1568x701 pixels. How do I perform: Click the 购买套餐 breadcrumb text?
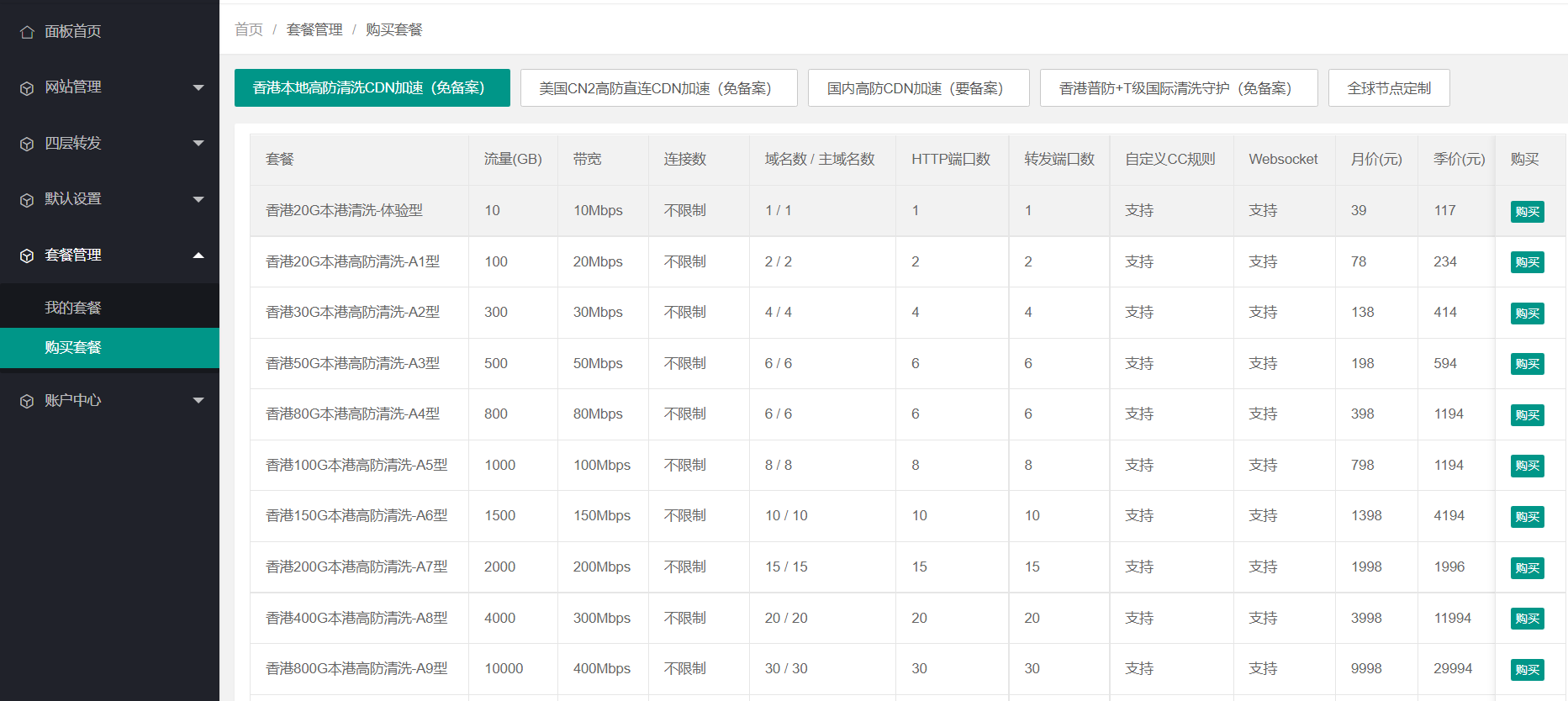394,29
